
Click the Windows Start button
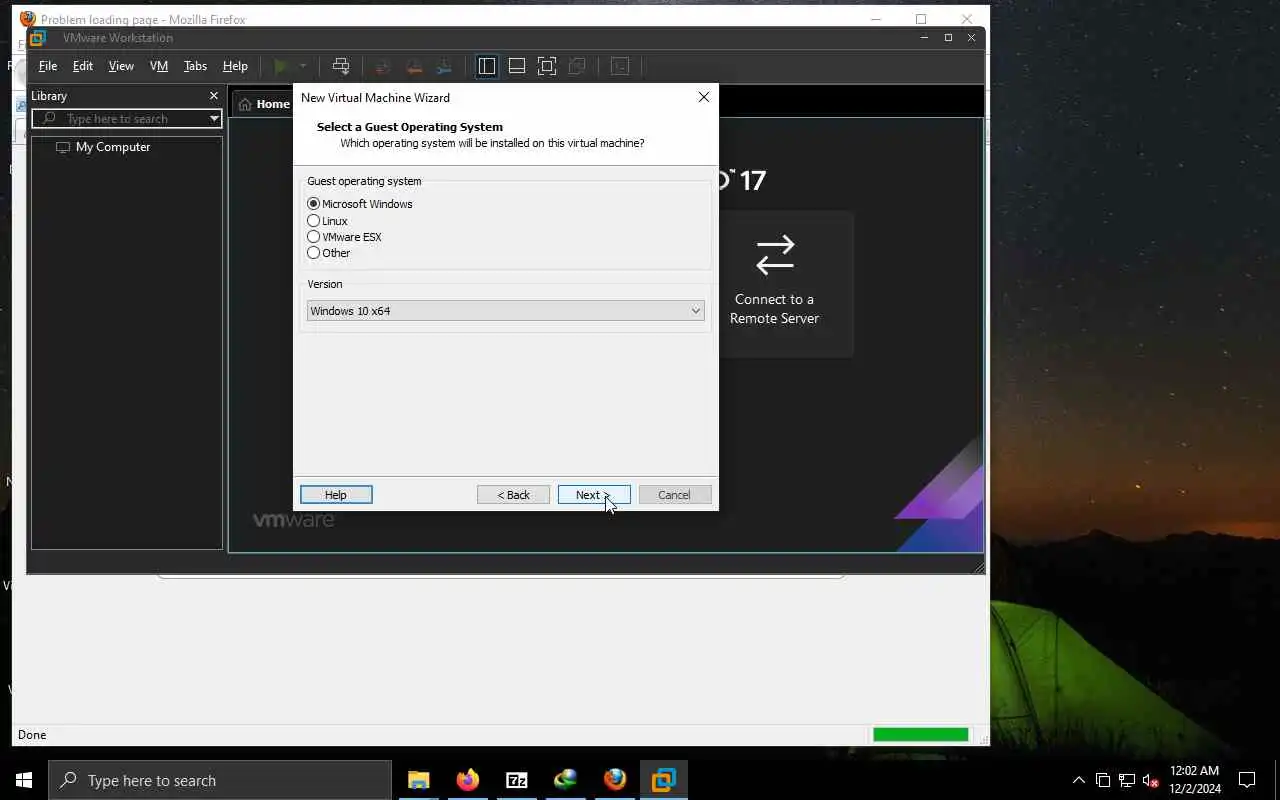24,780
